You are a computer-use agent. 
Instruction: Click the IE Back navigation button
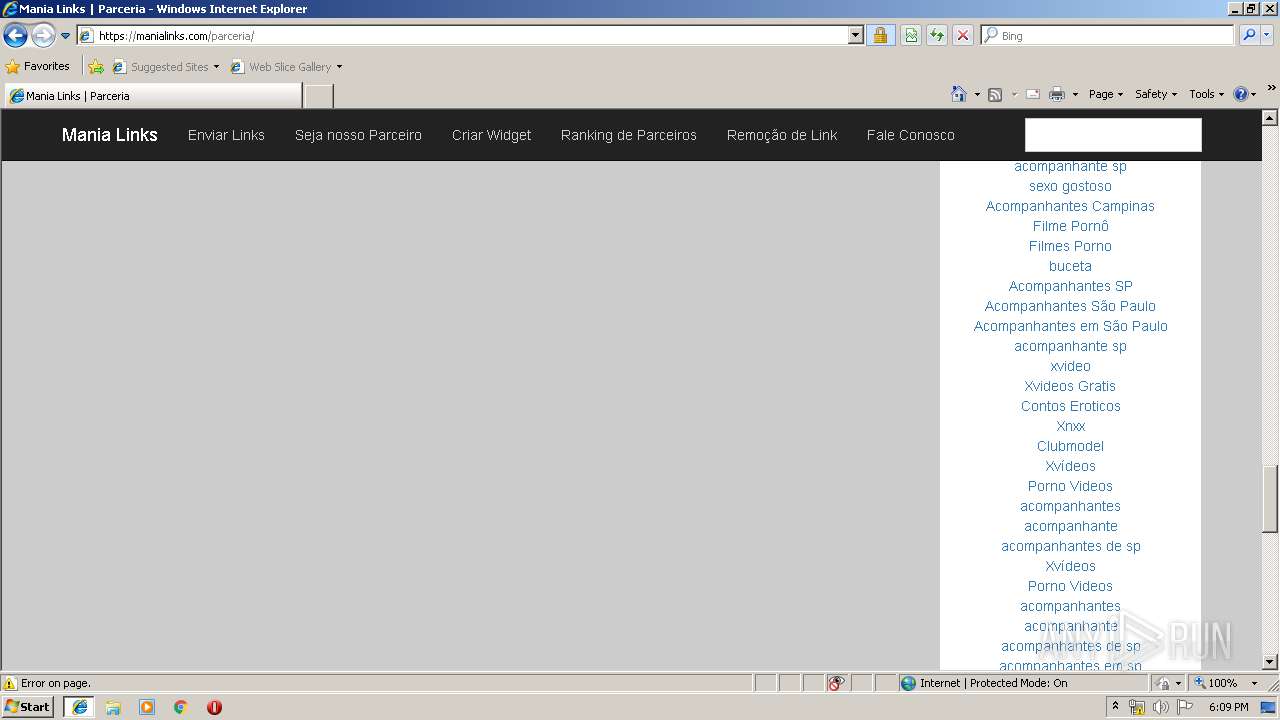[x=15, y=36]
